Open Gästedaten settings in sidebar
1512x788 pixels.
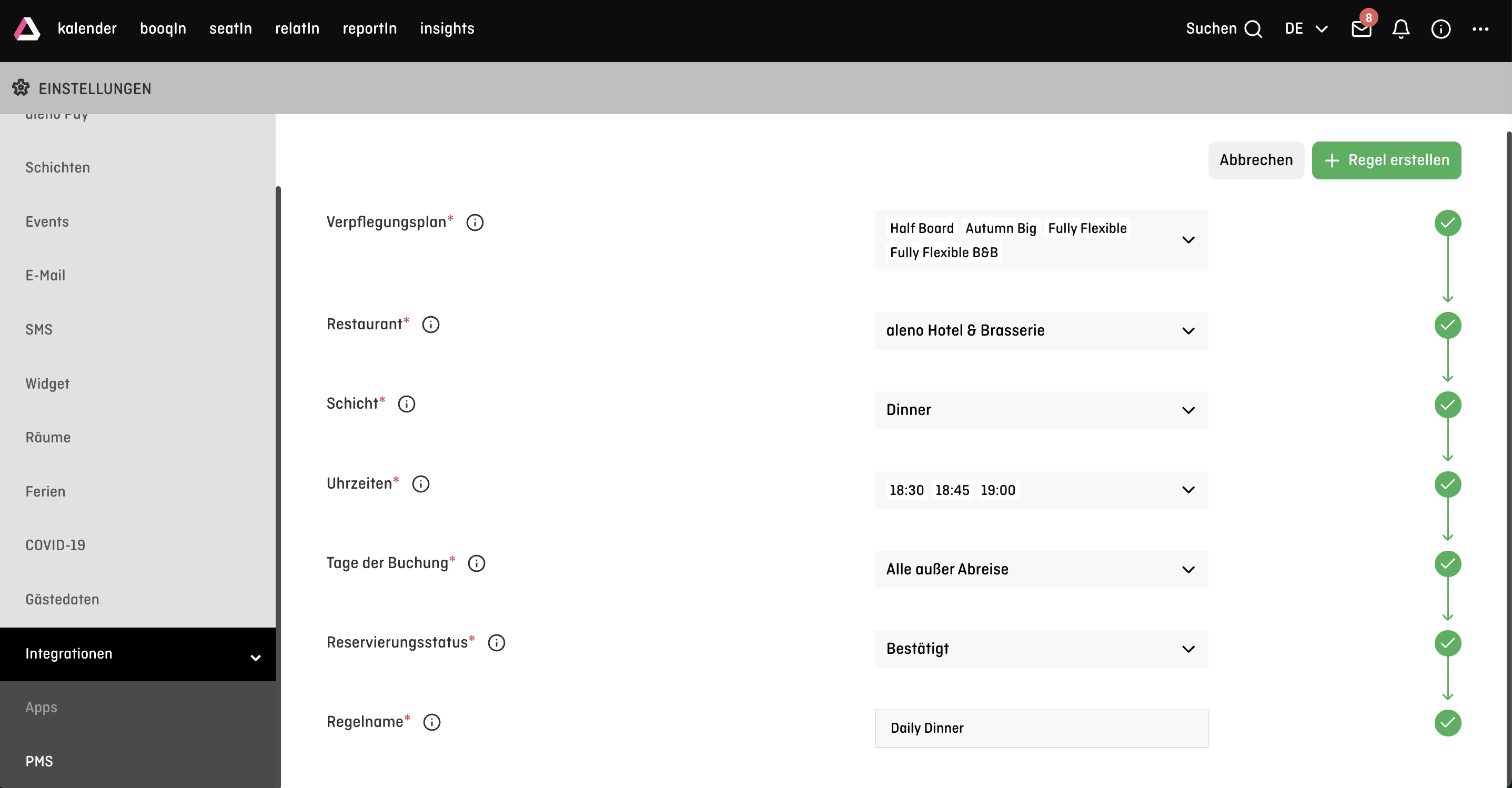(x=138, y=600)
